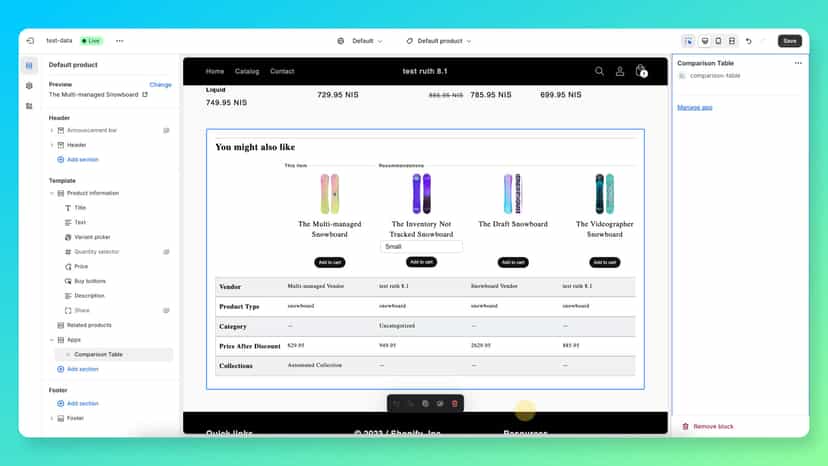This screenshot has width=828, height=466.
Task: Click the comparison-table app icon in right panel
Action: click(x=682, y=76)
